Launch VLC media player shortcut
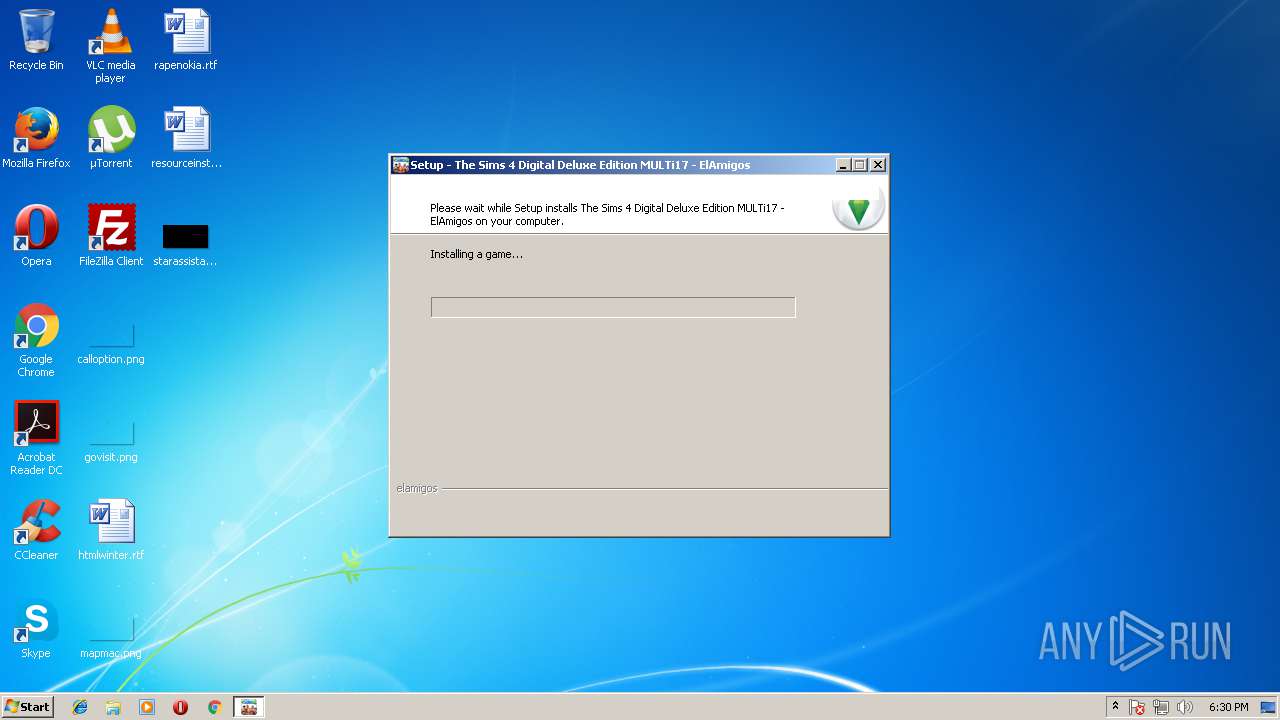Viewport: 1280px width, 720px height. [110, 45]
